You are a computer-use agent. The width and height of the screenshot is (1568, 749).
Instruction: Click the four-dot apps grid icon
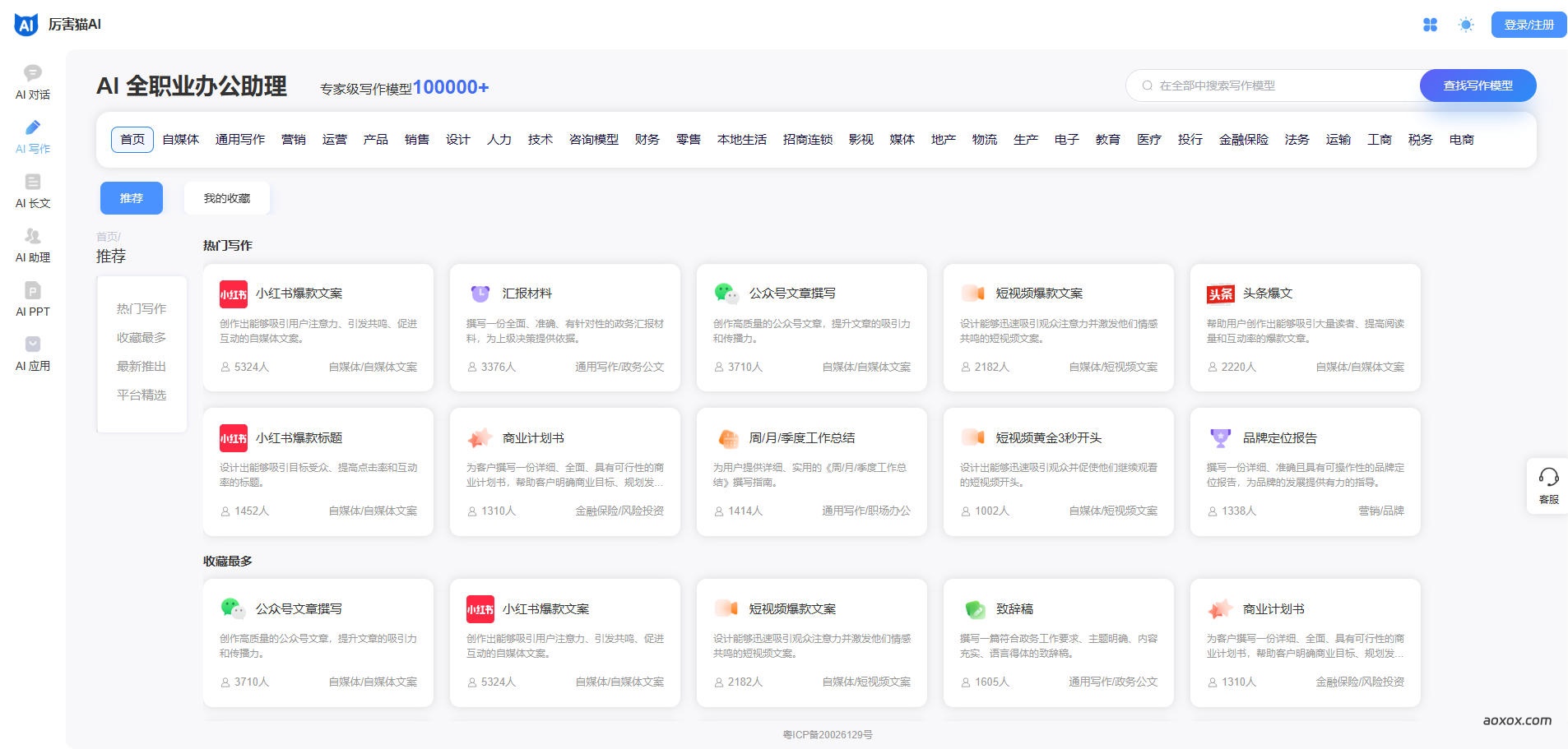[1430, 25]
